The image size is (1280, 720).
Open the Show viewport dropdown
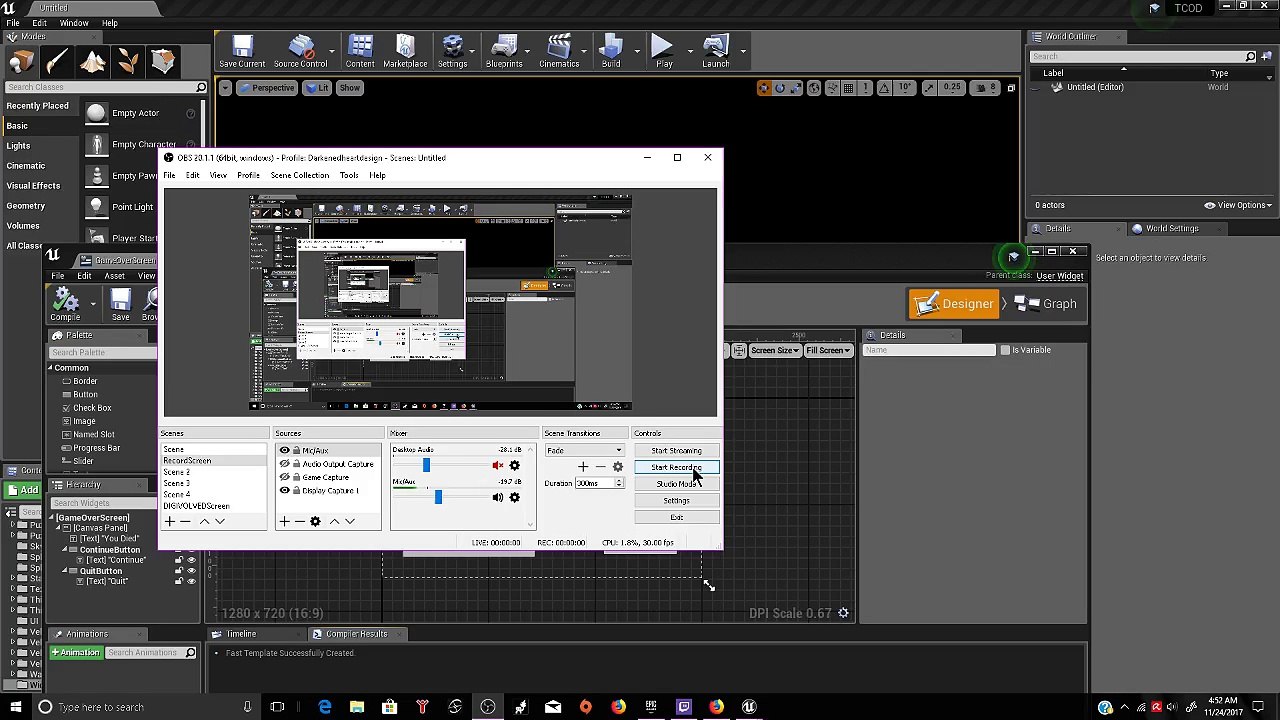(349, 88)
